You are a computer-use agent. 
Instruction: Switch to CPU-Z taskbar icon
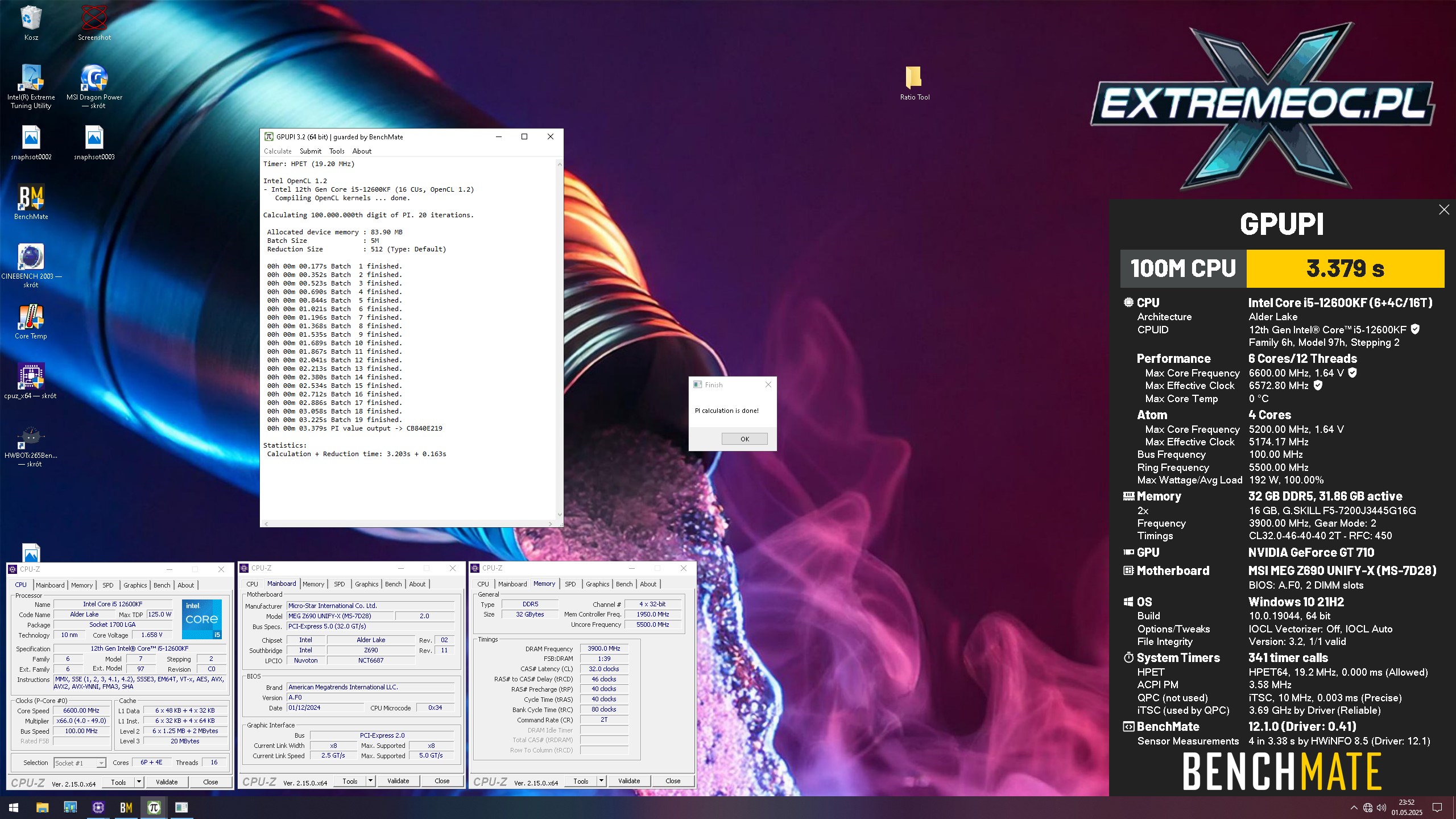98,808
